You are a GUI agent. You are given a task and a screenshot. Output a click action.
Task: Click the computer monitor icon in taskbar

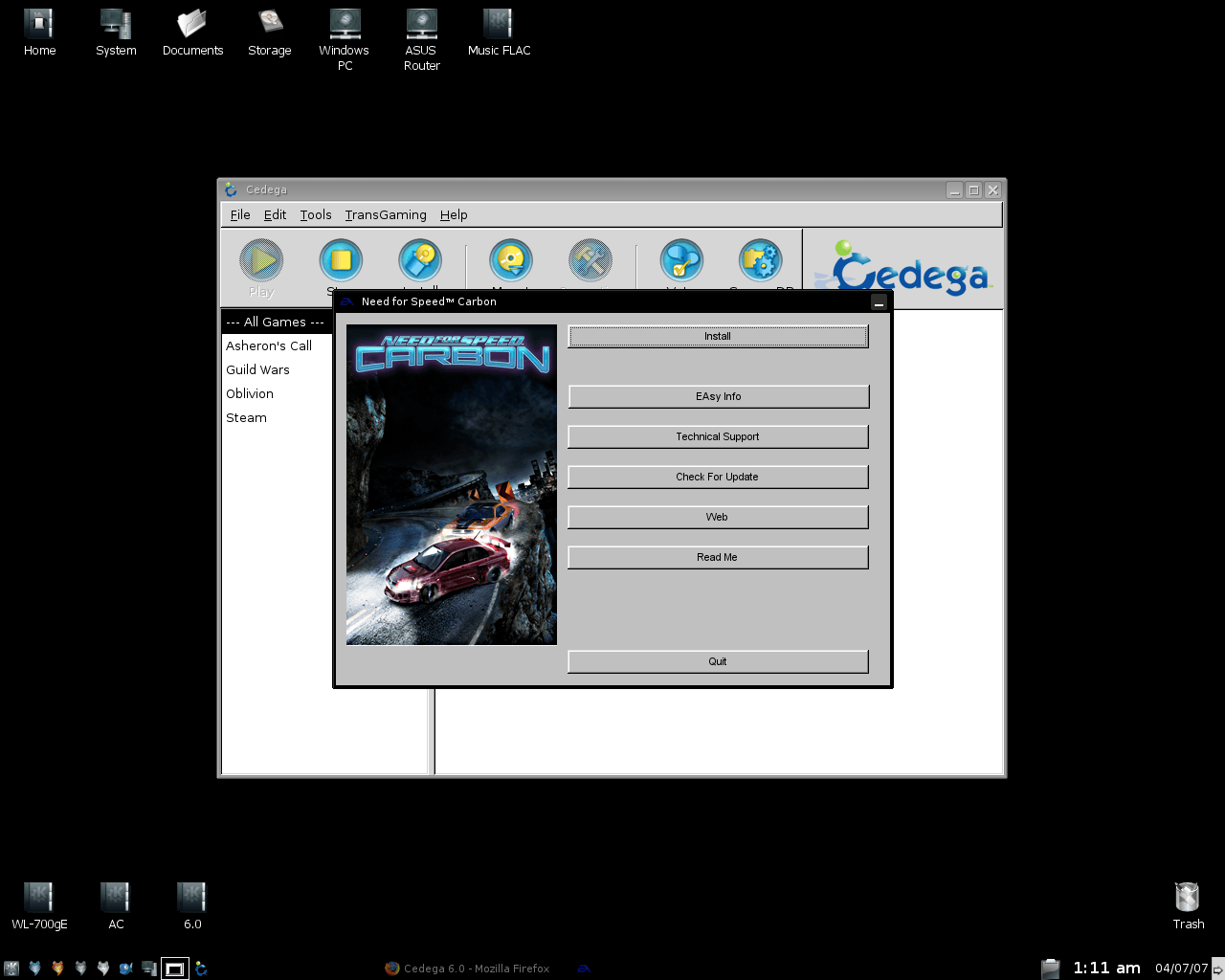pyautogui.click(x=149, y=969)
